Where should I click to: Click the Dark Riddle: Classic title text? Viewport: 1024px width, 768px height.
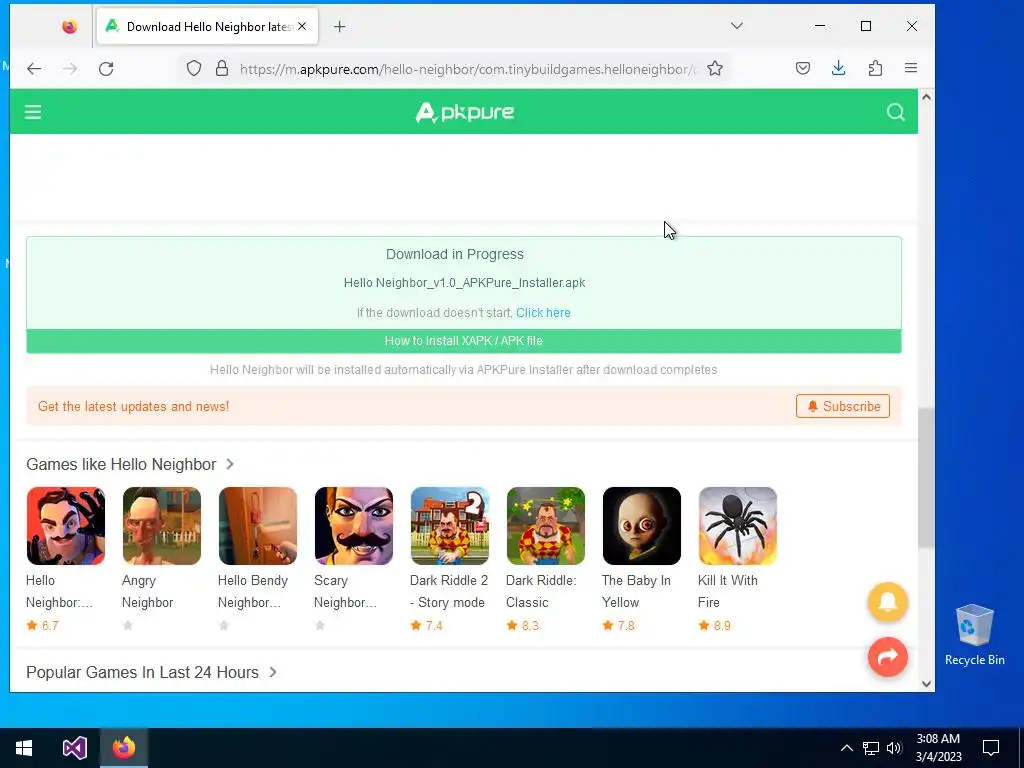[541, 591]
